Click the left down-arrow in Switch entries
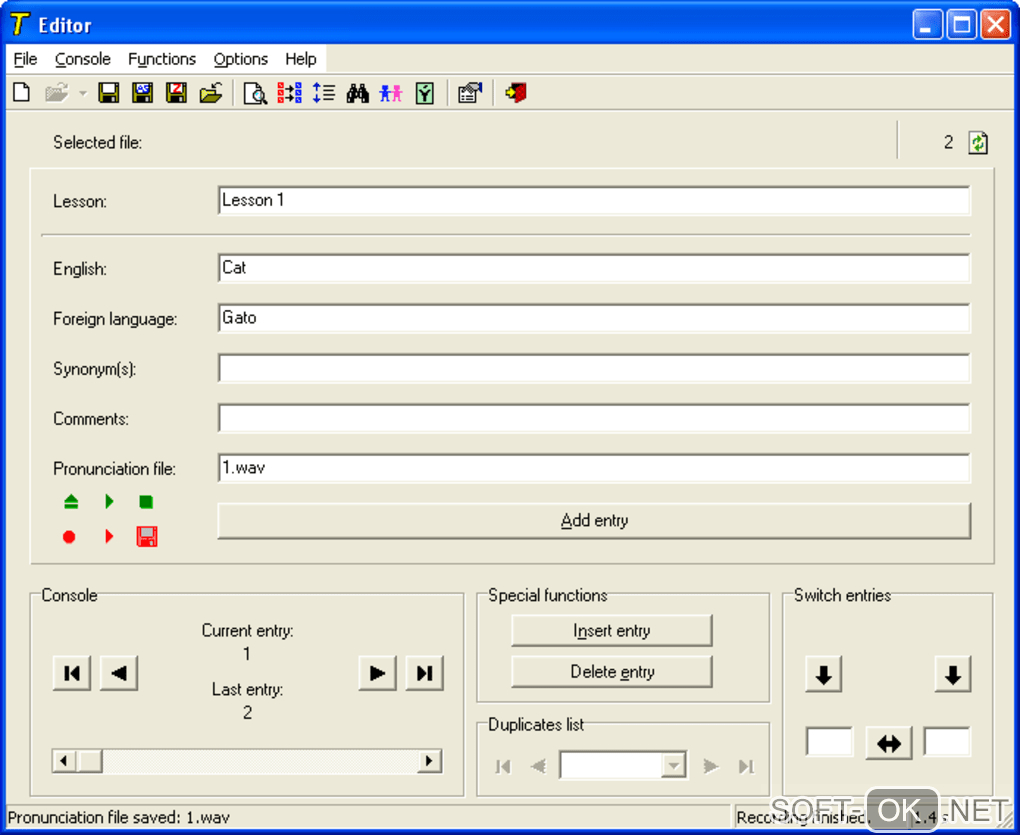This screenshot has height=835, width=1020. coord(824,675)
